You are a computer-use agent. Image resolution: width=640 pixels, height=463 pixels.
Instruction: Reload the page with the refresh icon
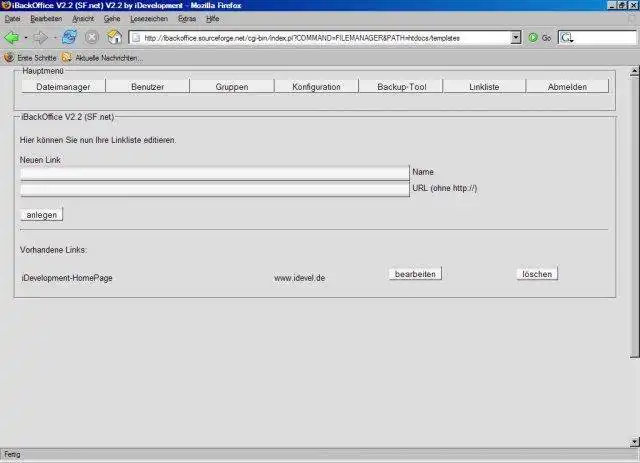(x=69, y=38)
